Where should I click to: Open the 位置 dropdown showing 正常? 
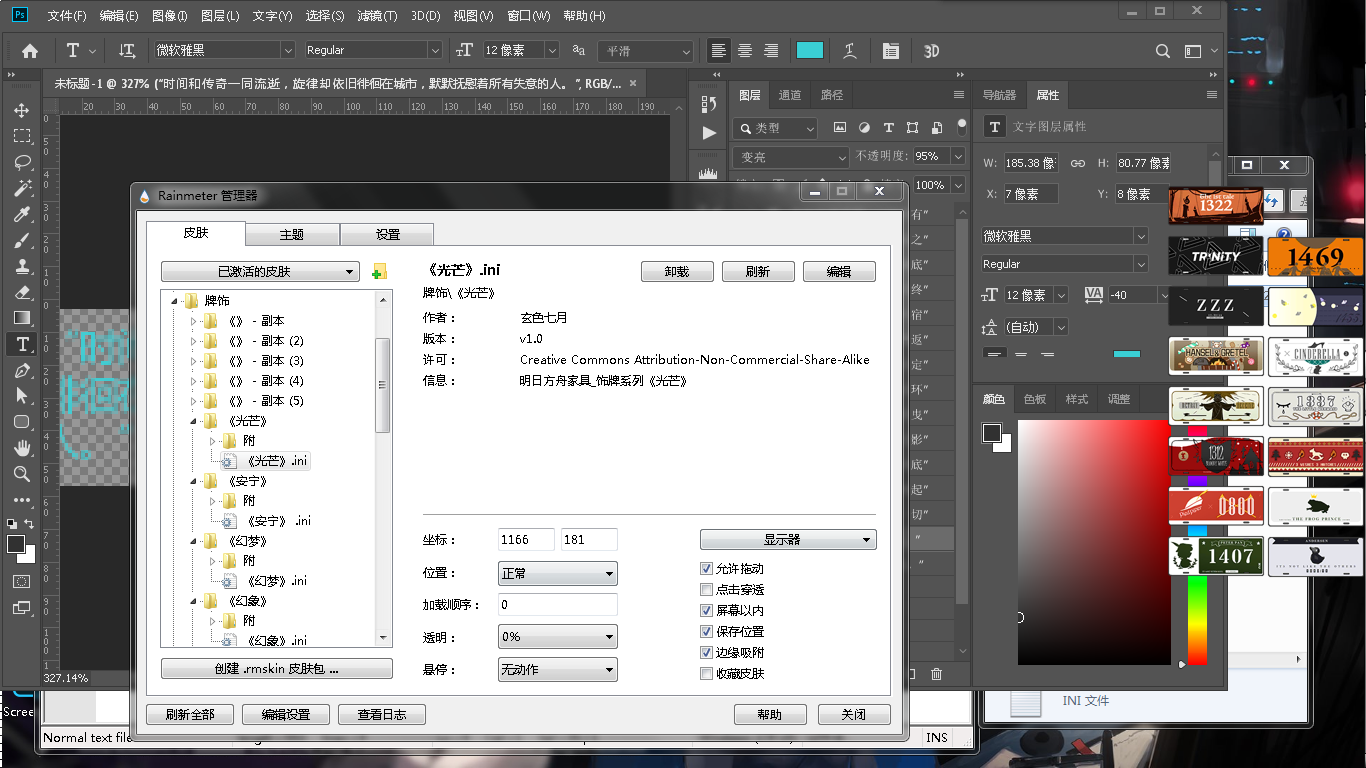coord(558,574)
